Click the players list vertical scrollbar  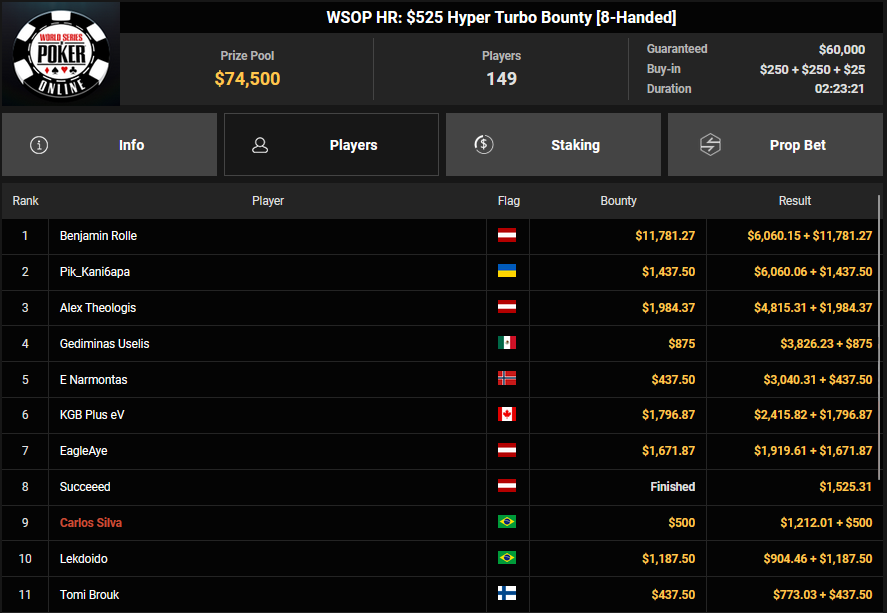880,300
